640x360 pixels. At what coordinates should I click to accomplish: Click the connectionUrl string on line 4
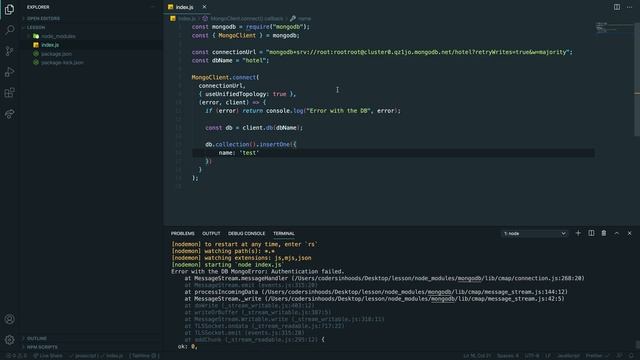point(418,52)
